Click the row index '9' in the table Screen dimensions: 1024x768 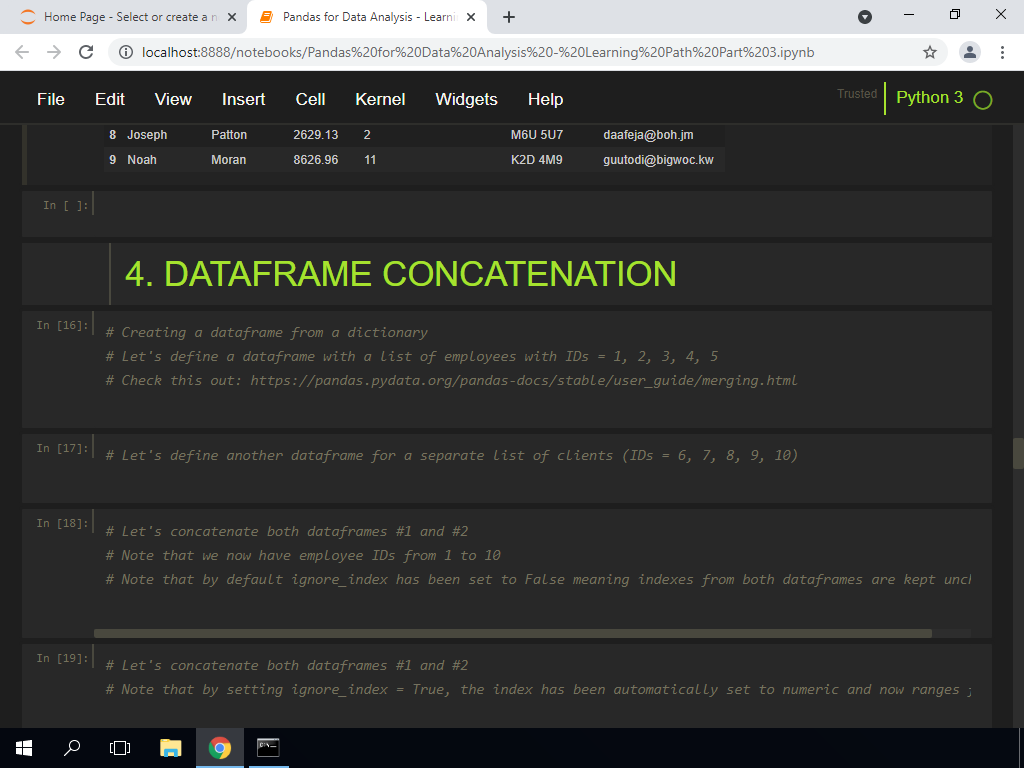(x=112, y=160)
